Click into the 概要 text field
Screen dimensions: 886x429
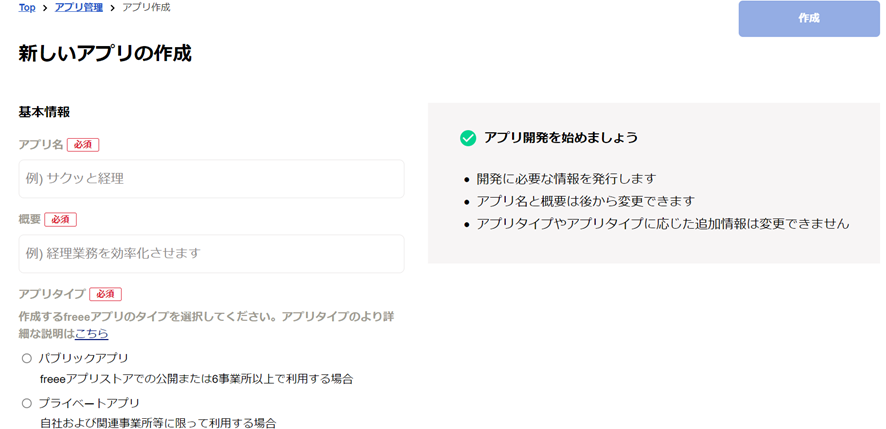click(211, 254)
